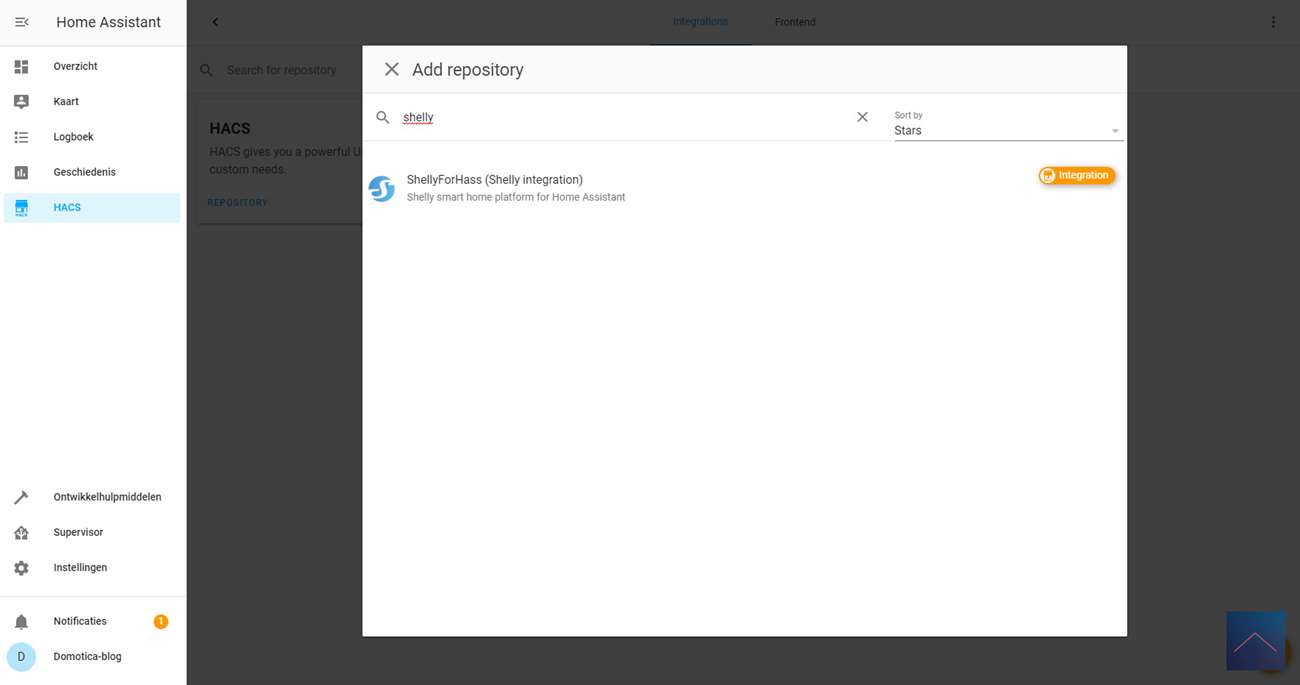Click the HACS card heading
The height and width of the screenshot is (685, 1300).
pyautogui.click(x=230, y=128)
